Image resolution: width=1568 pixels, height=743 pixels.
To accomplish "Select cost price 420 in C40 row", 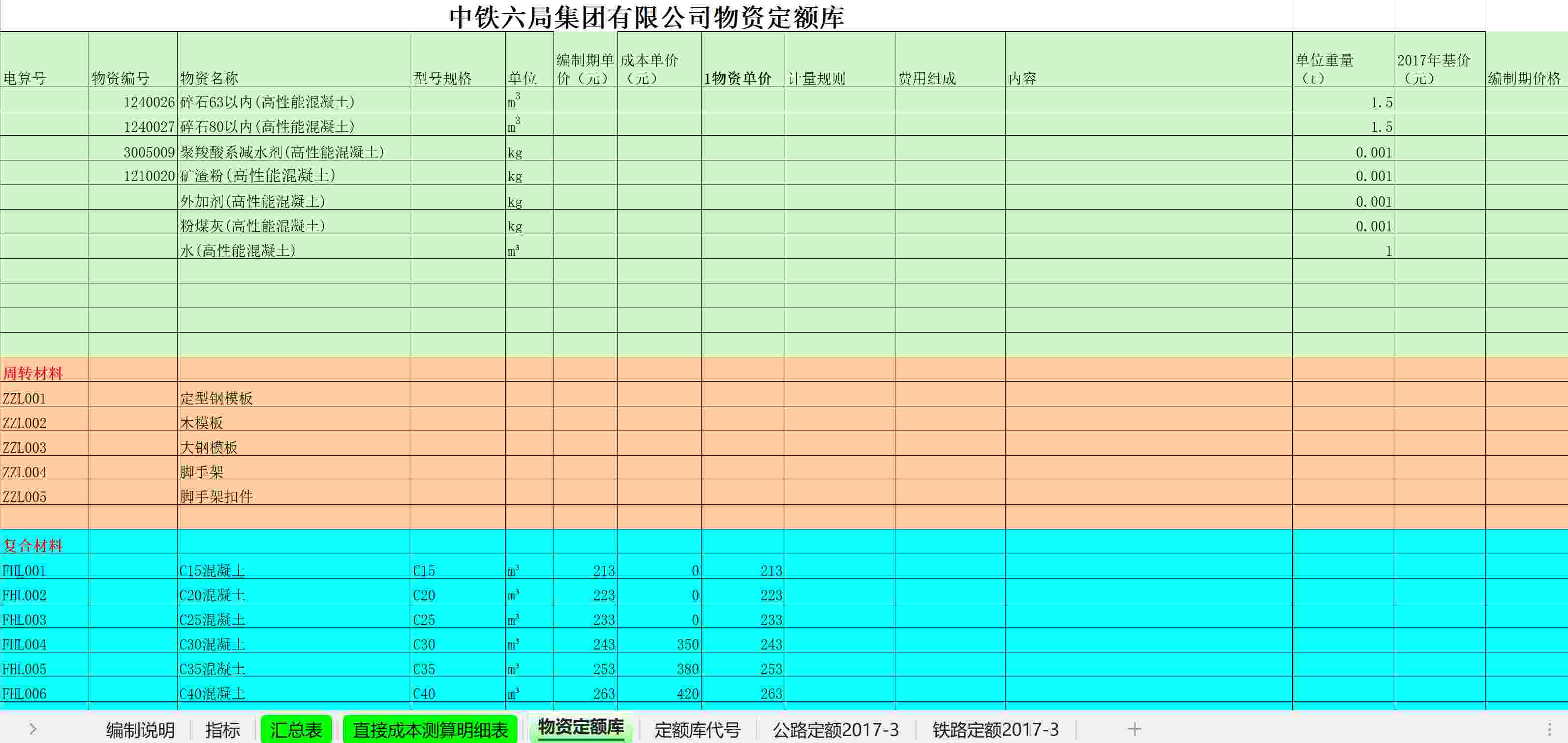I will click(659, 690).
